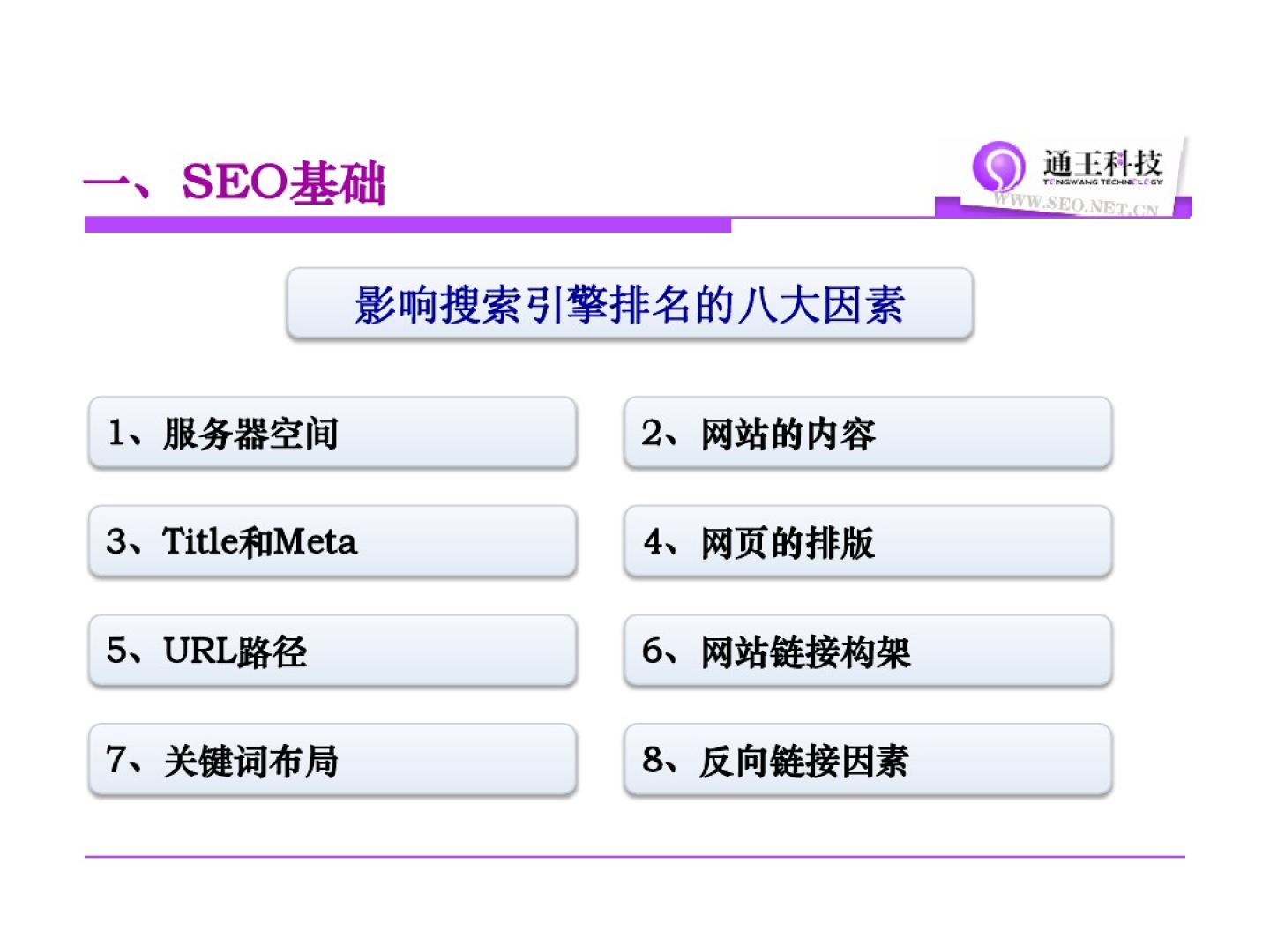Click the purple swirl logo icon
Image resolution: width=1270 pixels, height=952 pixels.
tap(998, 166)
